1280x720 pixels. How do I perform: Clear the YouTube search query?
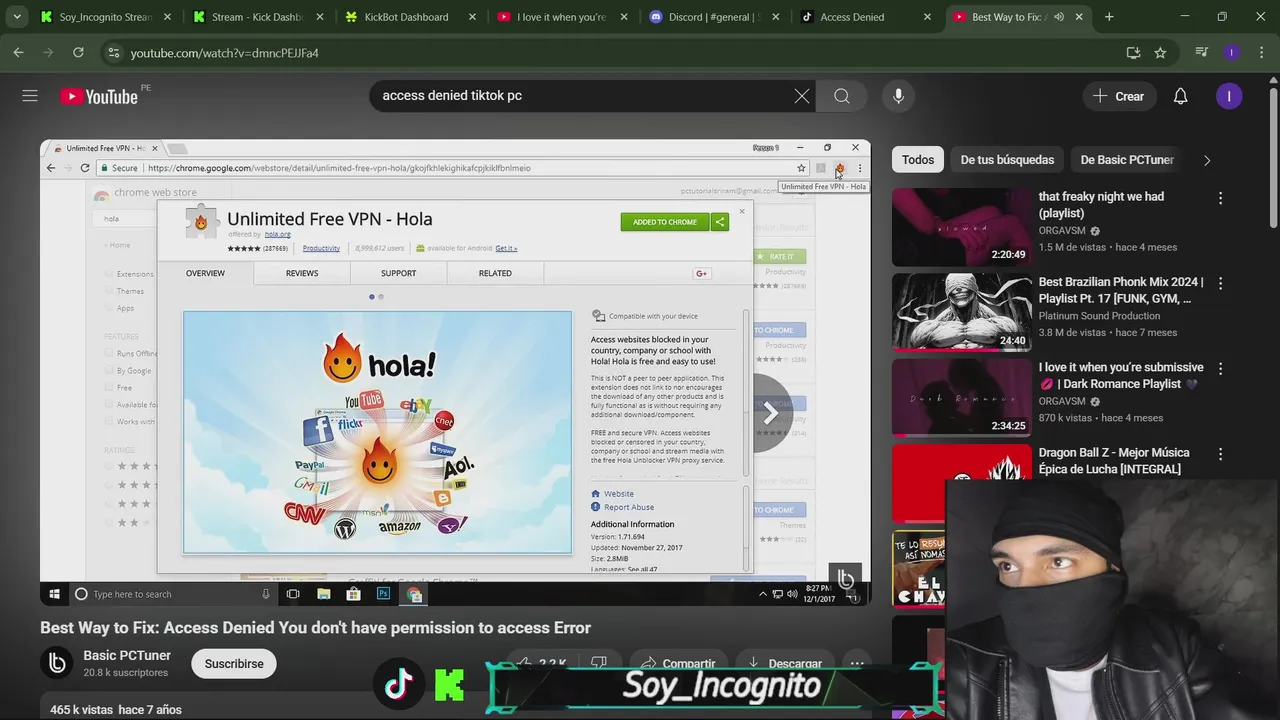(x=802, y=96)
